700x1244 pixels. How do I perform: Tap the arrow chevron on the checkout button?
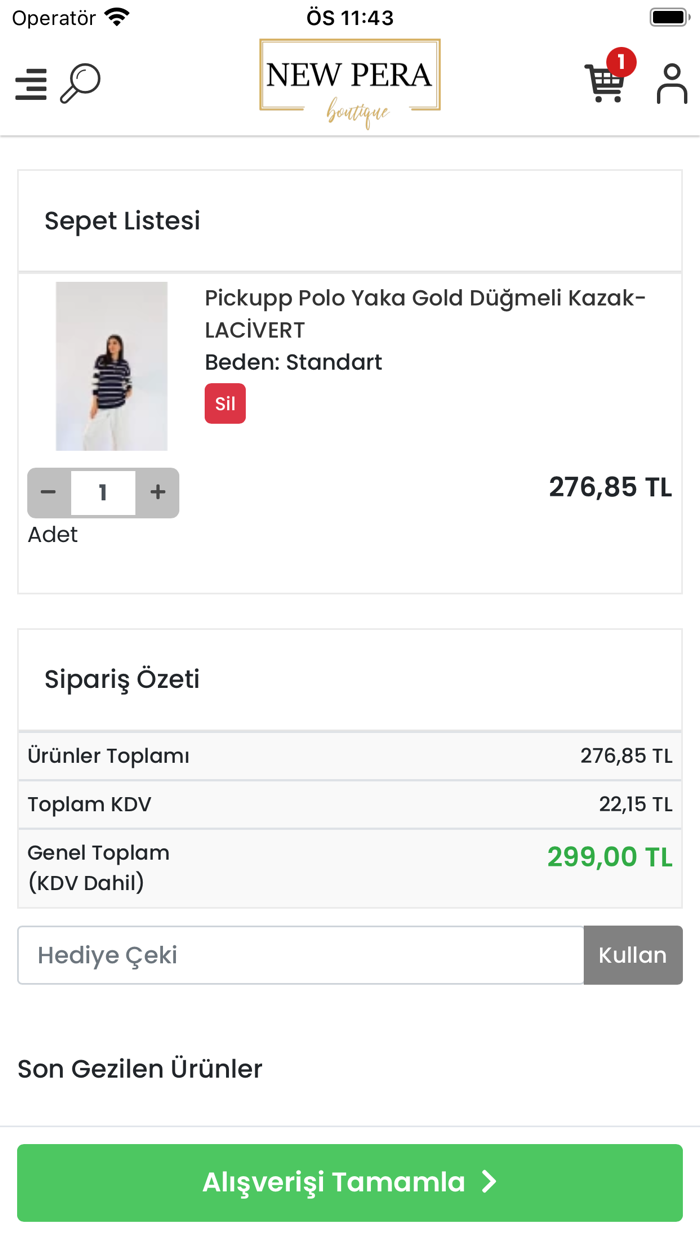tap(489, 1182)
